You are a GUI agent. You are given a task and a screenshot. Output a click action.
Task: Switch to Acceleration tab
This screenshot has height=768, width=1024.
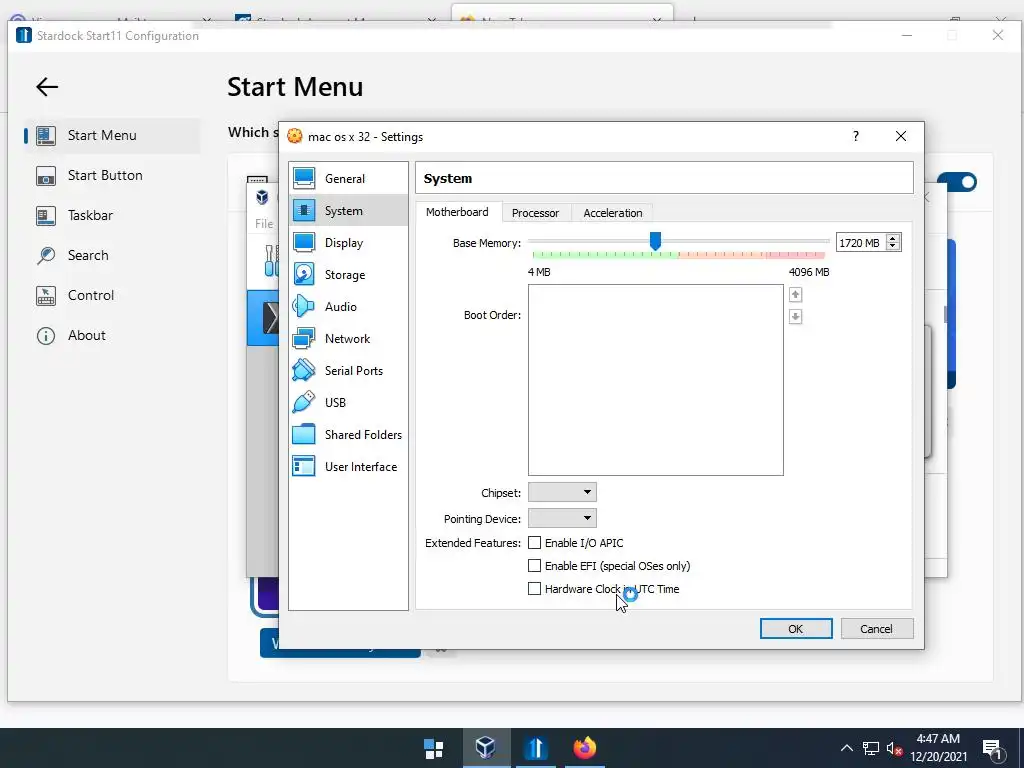coord(613,213)
